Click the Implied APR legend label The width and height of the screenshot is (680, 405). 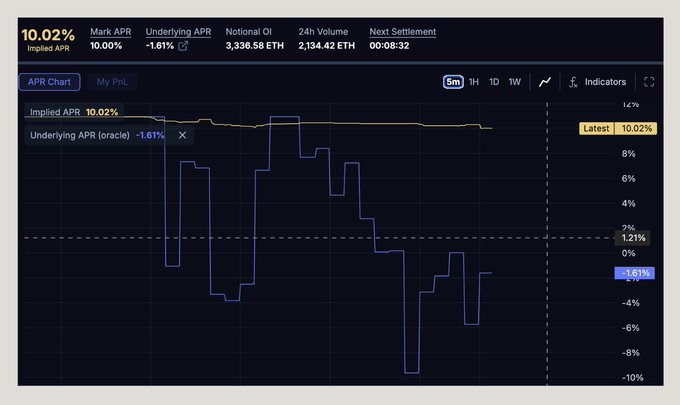[x=55, y=113]
